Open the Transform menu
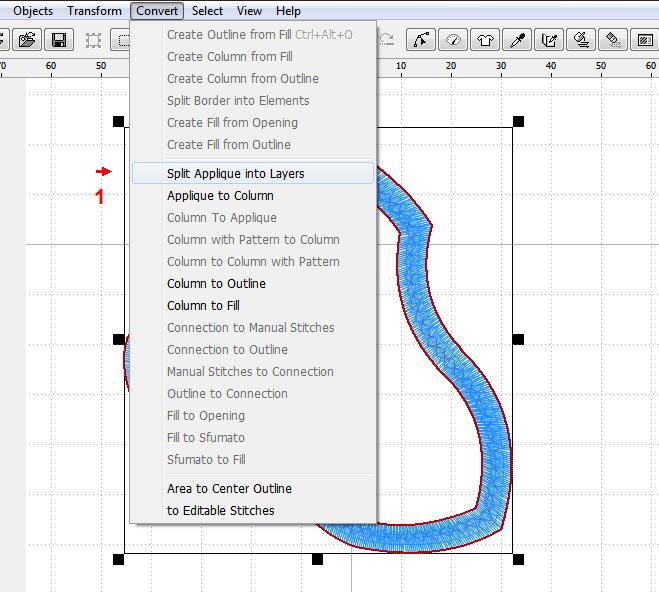 pos(94,11)
